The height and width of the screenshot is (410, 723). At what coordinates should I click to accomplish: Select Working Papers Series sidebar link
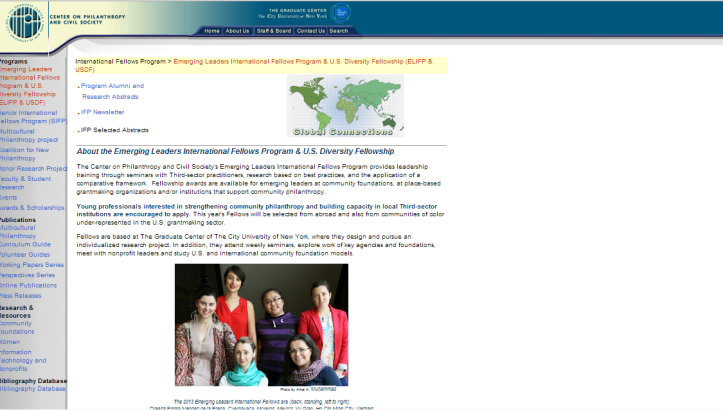click(x=31, y=264)
